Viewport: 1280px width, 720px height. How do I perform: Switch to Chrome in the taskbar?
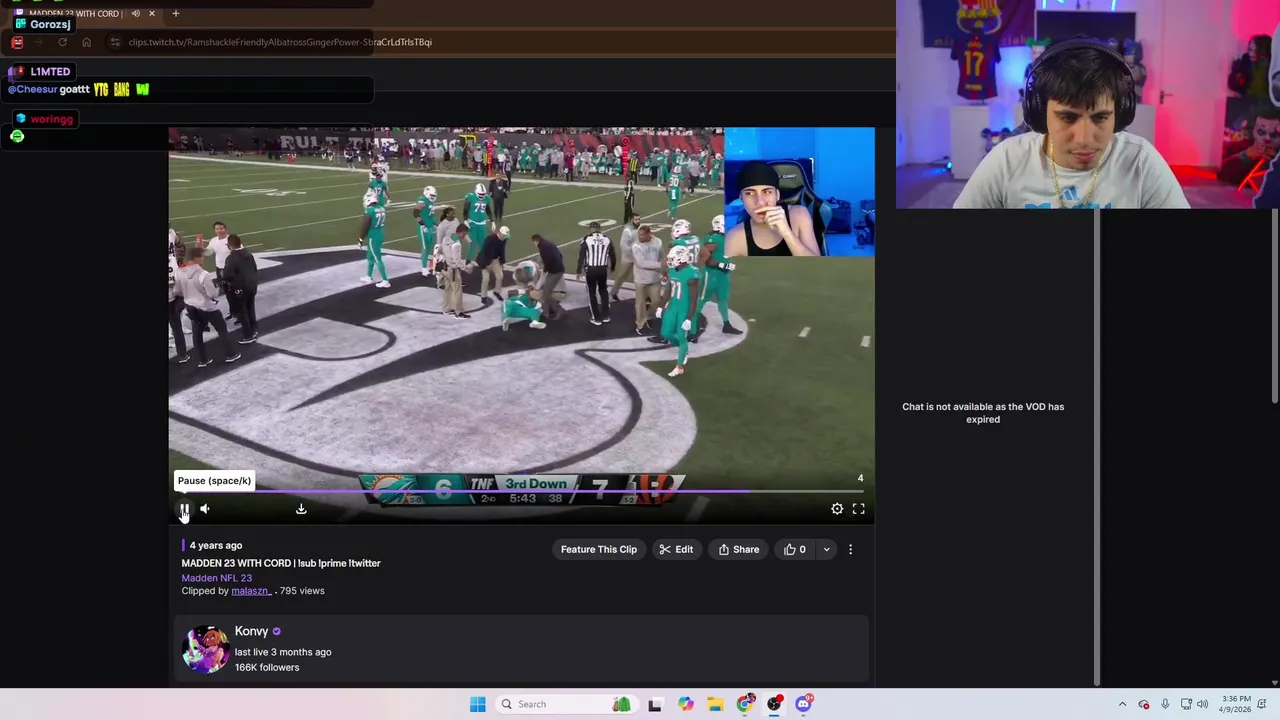tap(745, 704)
